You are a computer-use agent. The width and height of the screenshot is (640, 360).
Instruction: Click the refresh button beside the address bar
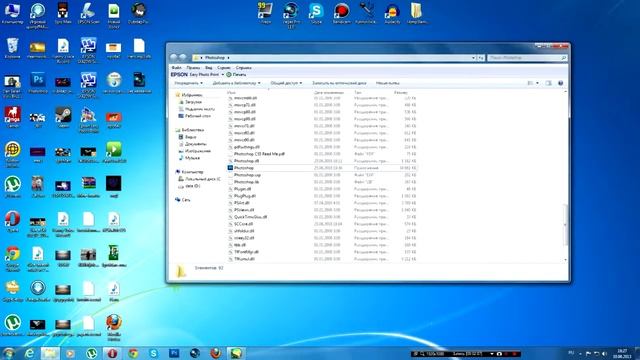click(x=481, y=58)
